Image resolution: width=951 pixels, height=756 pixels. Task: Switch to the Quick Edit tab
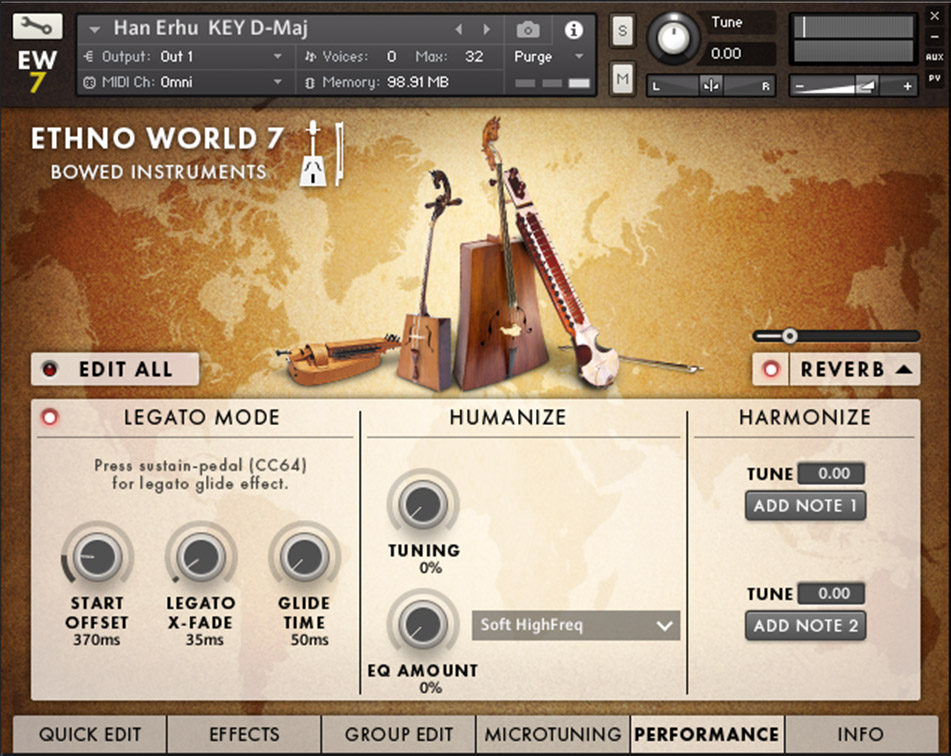[x=90, y=734]
